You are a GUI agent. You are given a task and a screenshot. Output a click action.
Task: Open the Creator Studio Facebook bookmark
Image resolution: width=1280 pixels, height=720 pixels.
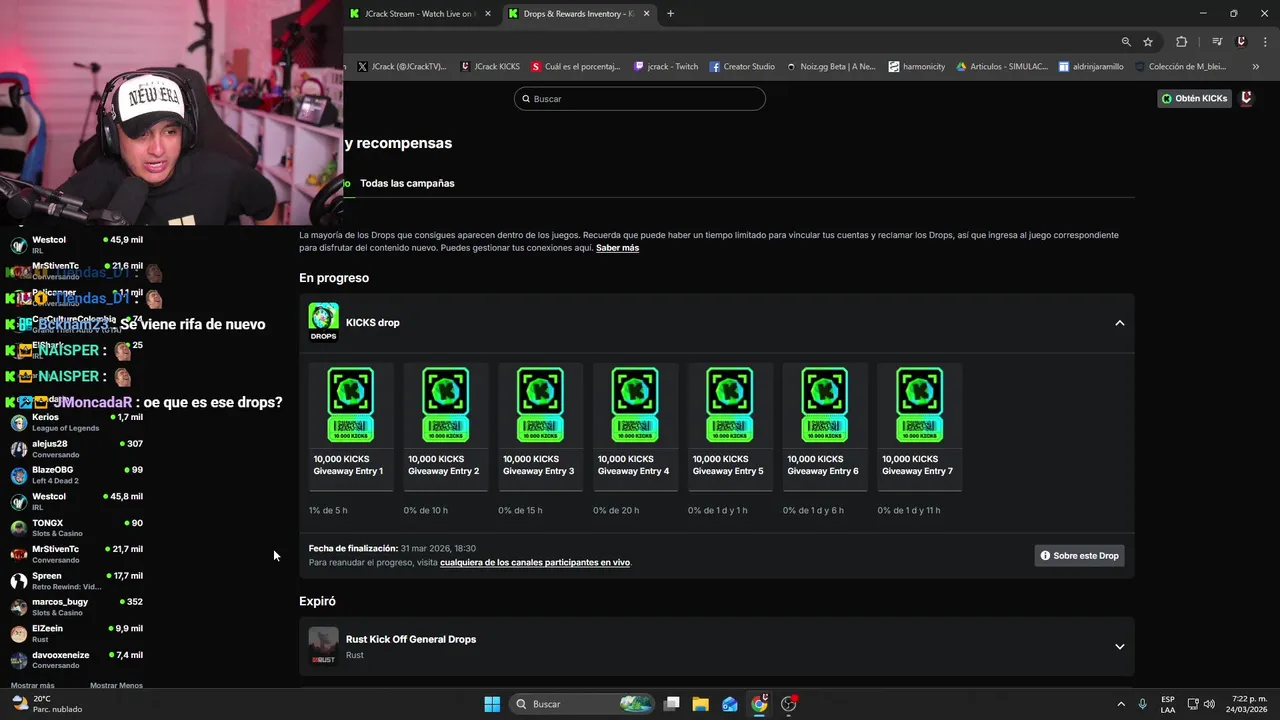pyautogui.click(x=742, y=66)
